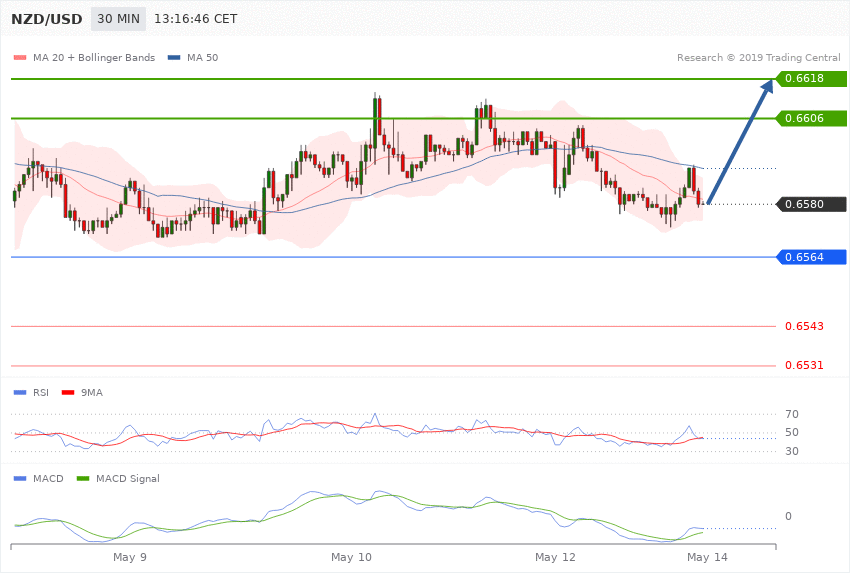
Task: Click the 13:16:46 CET timestamp
Action: (196, 19)
